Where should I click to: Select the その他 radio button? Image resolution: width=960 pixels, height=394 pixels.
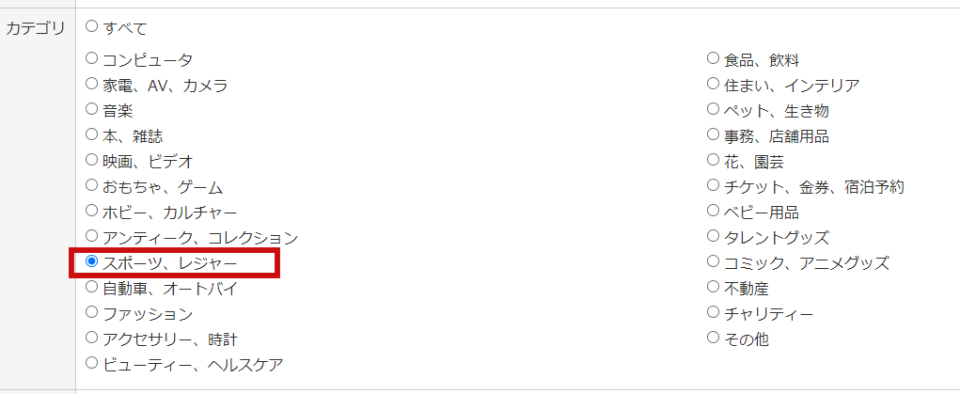pyautogui.click(x=713, y=337)
